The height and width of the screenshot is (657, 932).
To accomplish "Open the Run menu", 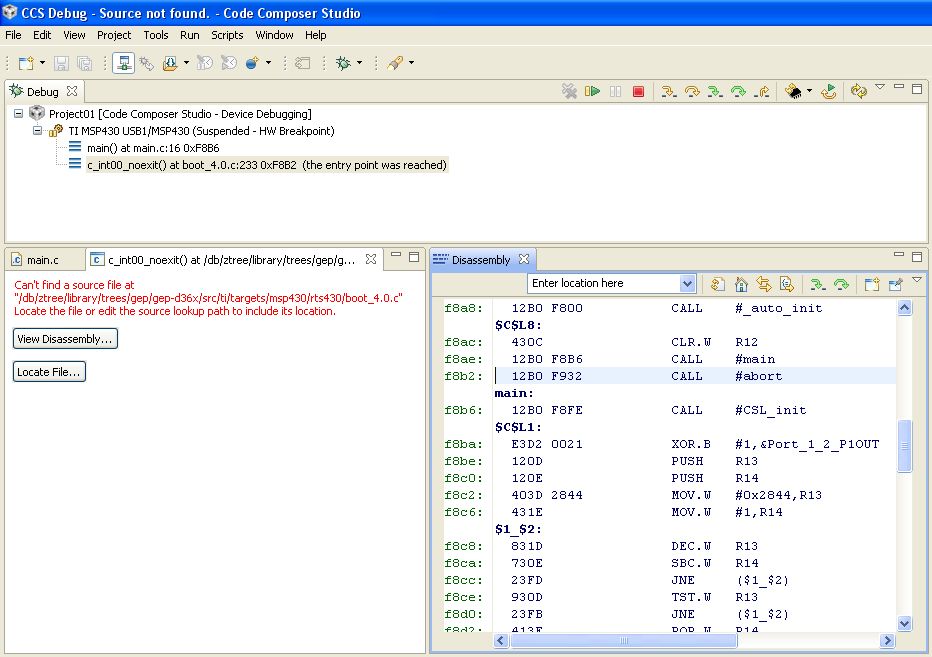I will [190, 35].
